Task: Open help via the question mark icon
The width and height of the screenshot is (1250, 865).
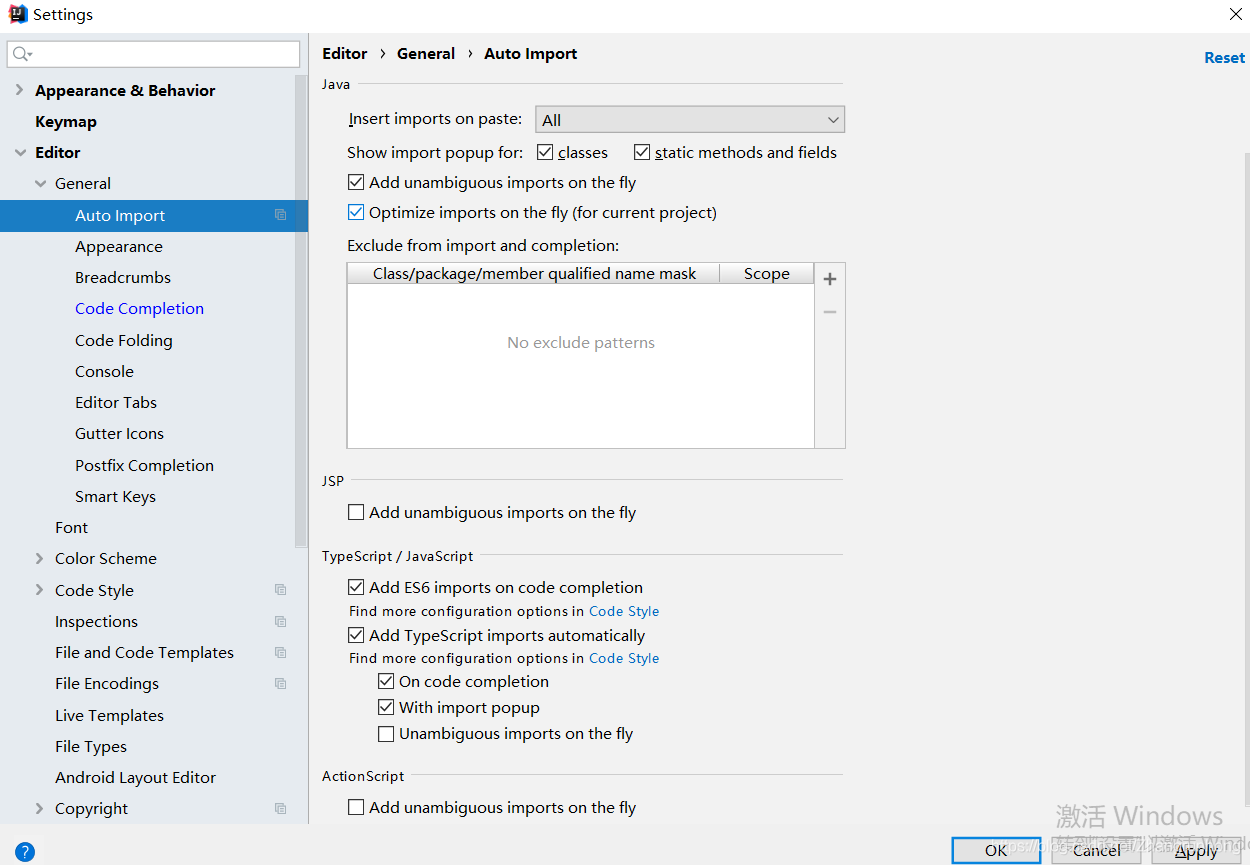Action: [25, 852]
